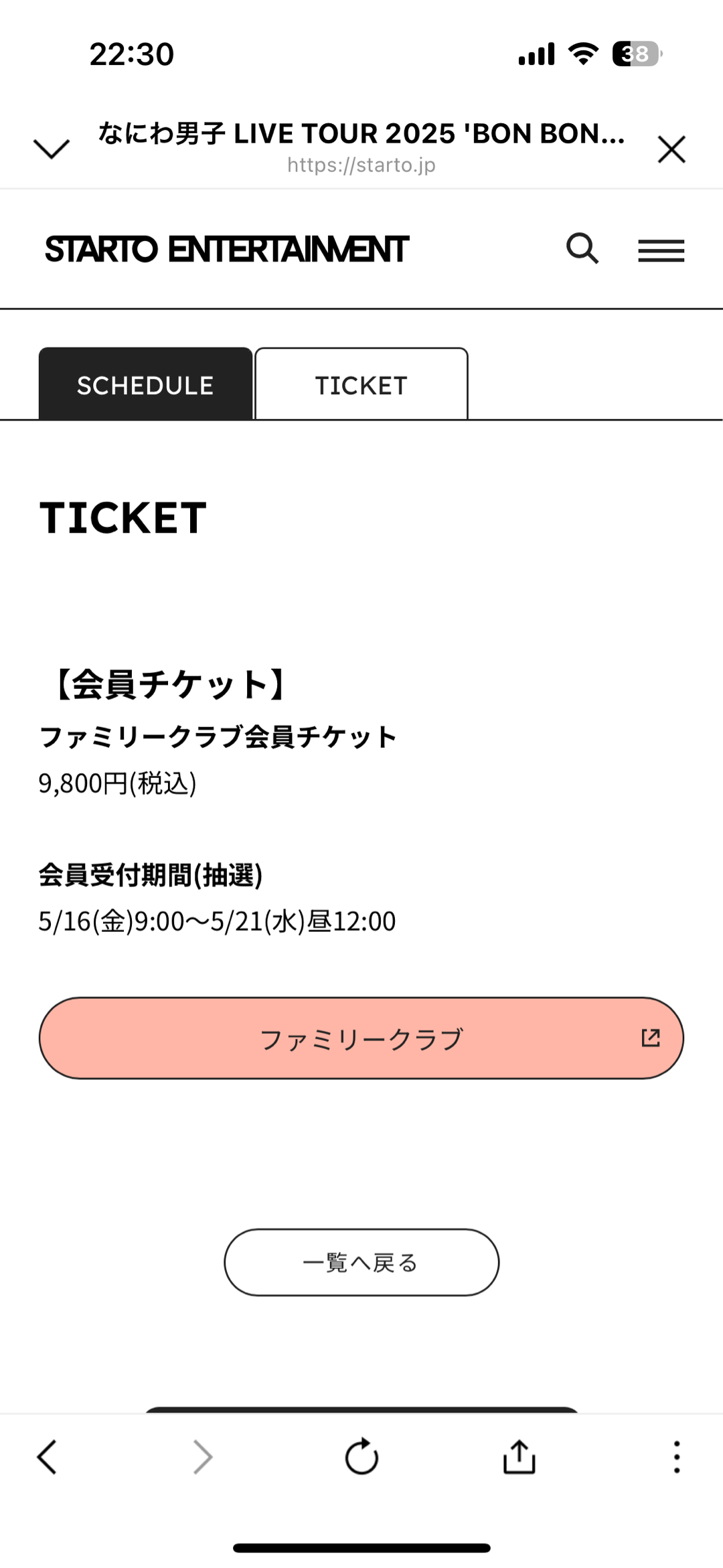The height and width of the screenshot is (1568, 723).
Task: Click 一覧へ戻る button
Action: tap(361, 1262)
